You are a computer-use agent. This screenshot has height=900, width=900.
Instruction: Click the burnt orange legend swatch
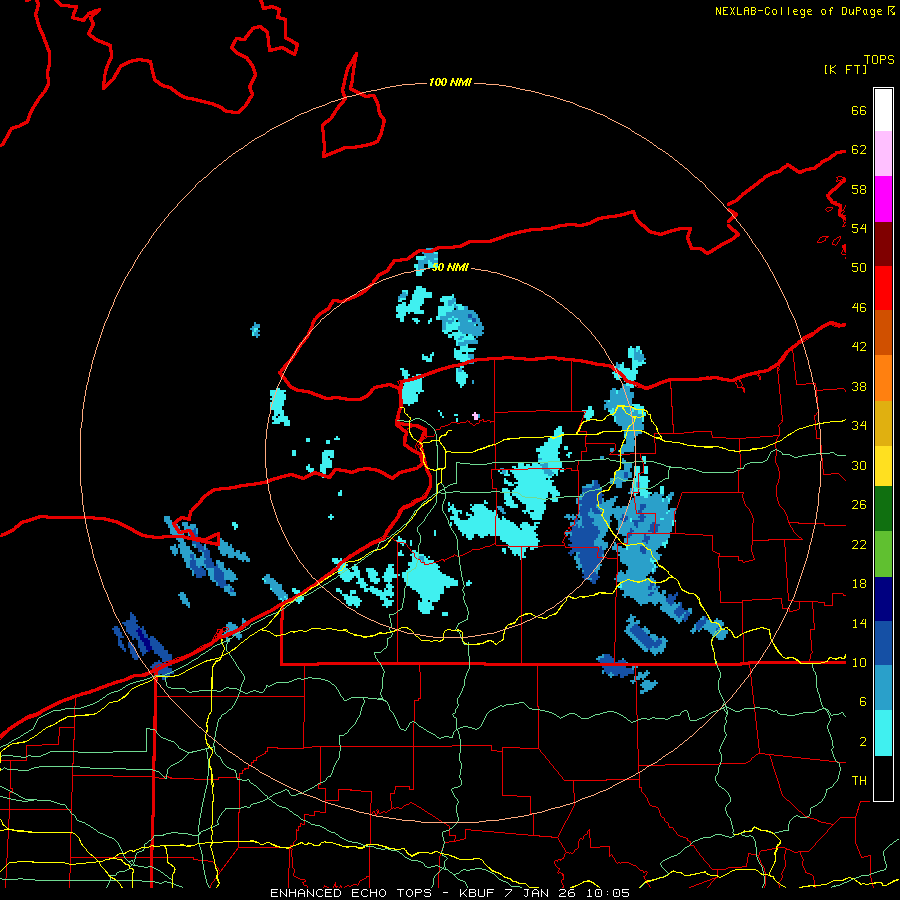pos(883,333)
